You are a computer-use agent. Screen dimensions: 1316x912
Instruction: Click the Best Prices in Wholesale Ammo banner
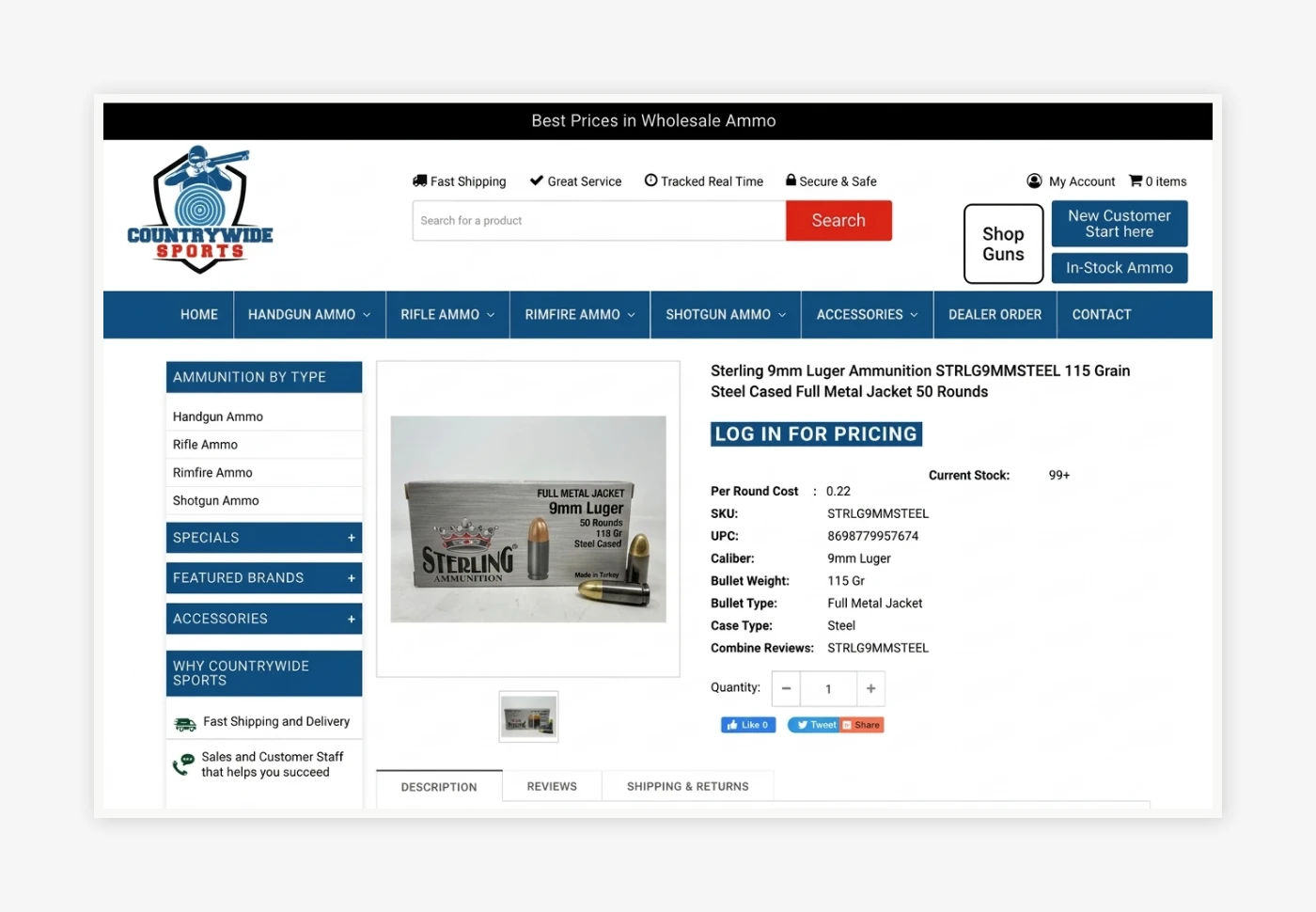[658, 121]
